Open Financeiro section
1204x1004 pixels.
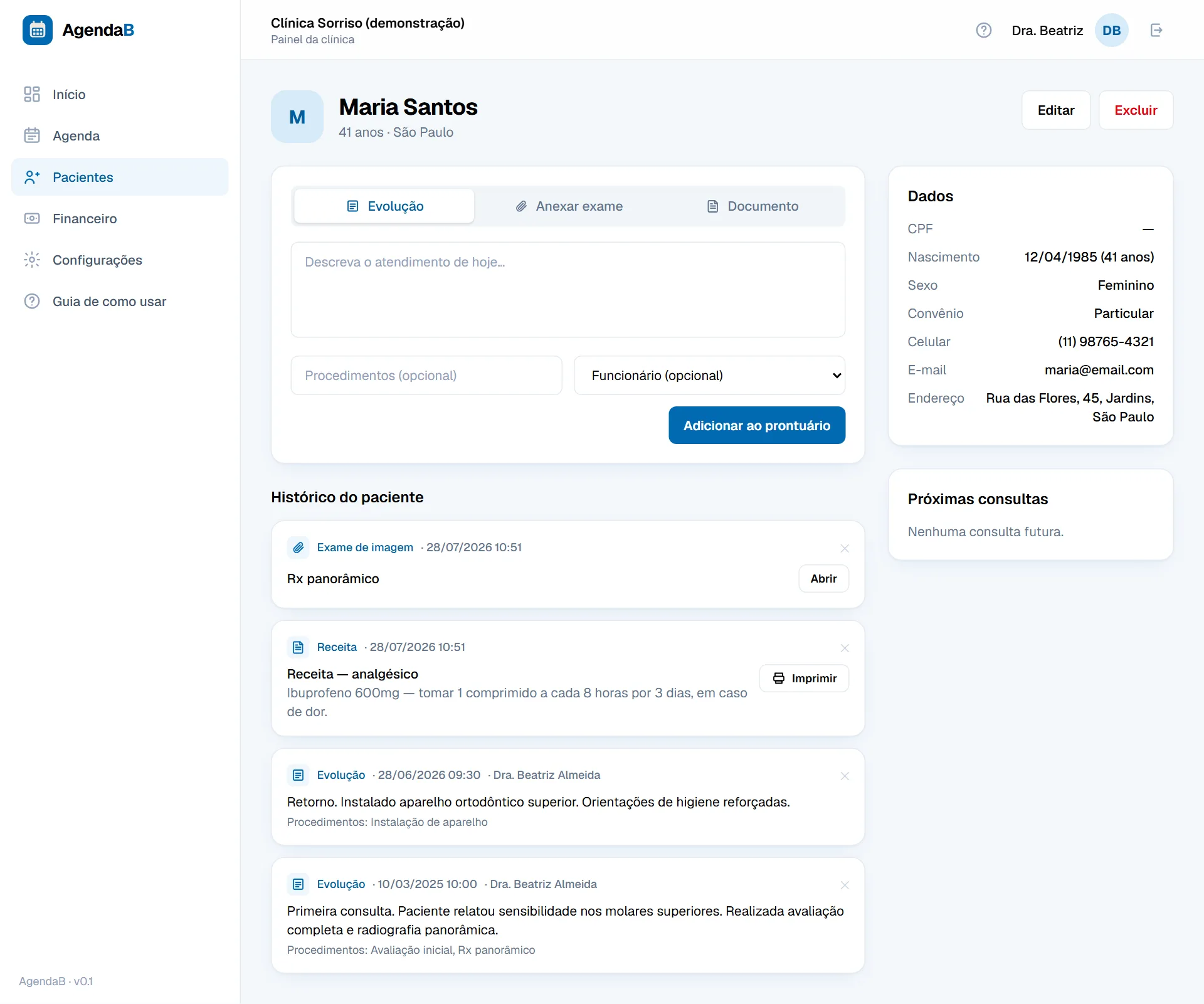tap(120, 218)
